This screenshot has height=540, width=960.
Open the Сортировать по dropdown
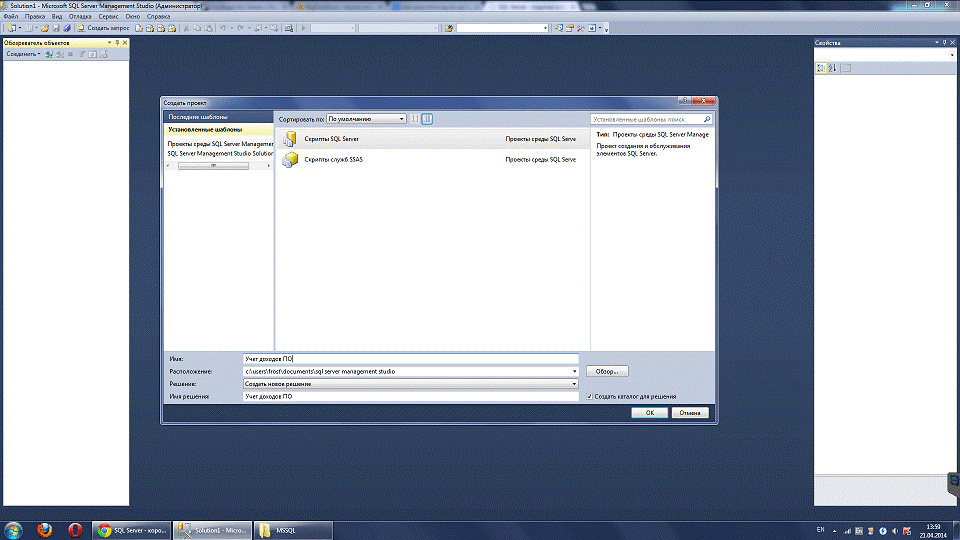click(x=366, y=118)
